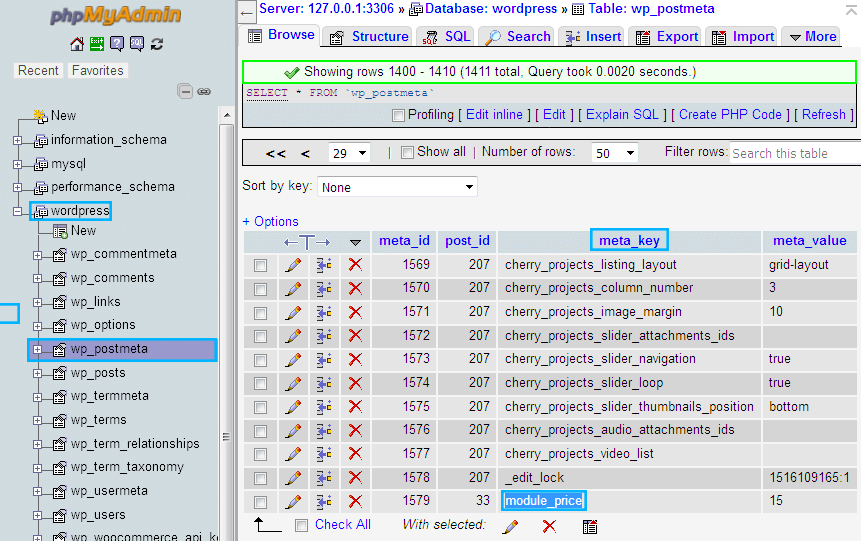The height and width of the screenshot is (541, 861).
Task: Click the Explain SQL link
Action: pos(622,115)
